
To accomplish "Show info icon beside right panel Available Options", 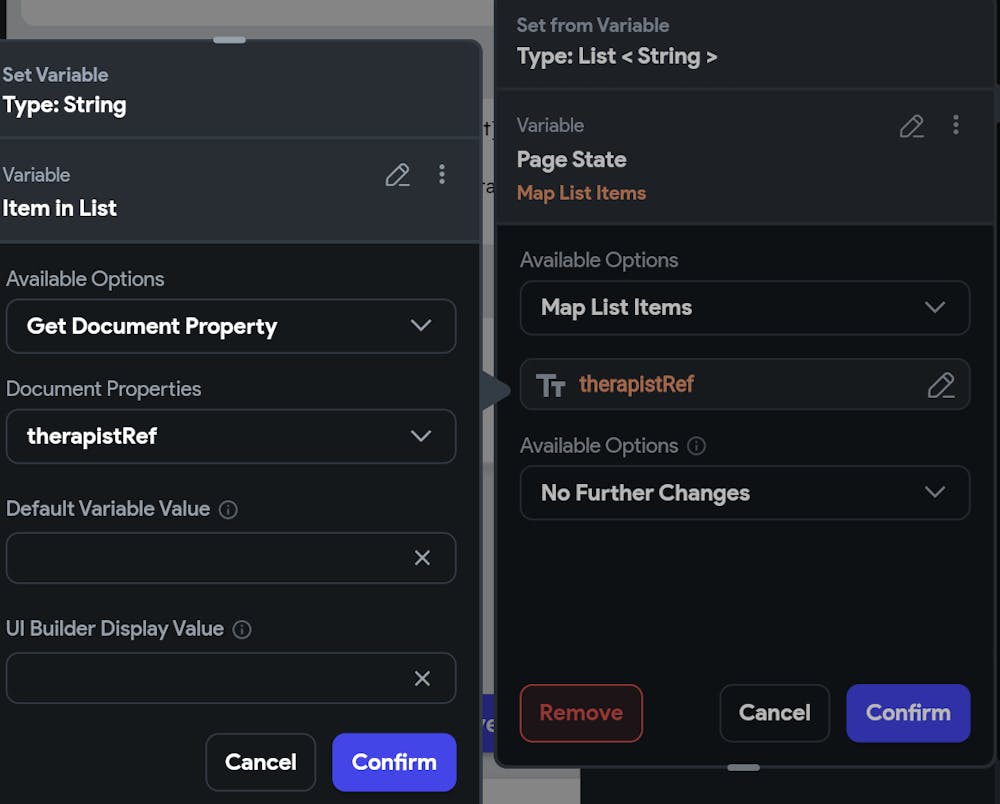I will point(696,446).
